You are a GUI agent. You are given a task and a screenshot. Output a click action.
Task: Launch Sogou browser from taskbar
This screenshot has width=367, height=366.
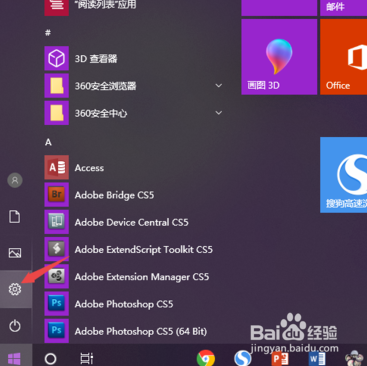[242, 358]
